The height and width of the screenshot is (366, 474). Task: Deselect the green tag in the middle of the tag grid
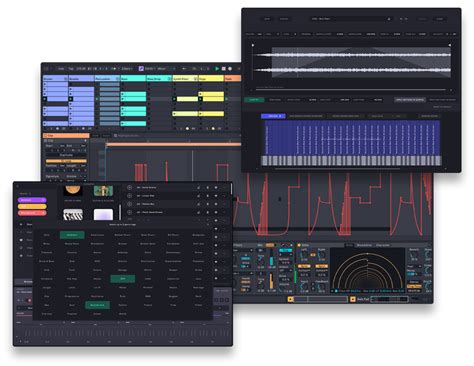(x=123, y=279)
